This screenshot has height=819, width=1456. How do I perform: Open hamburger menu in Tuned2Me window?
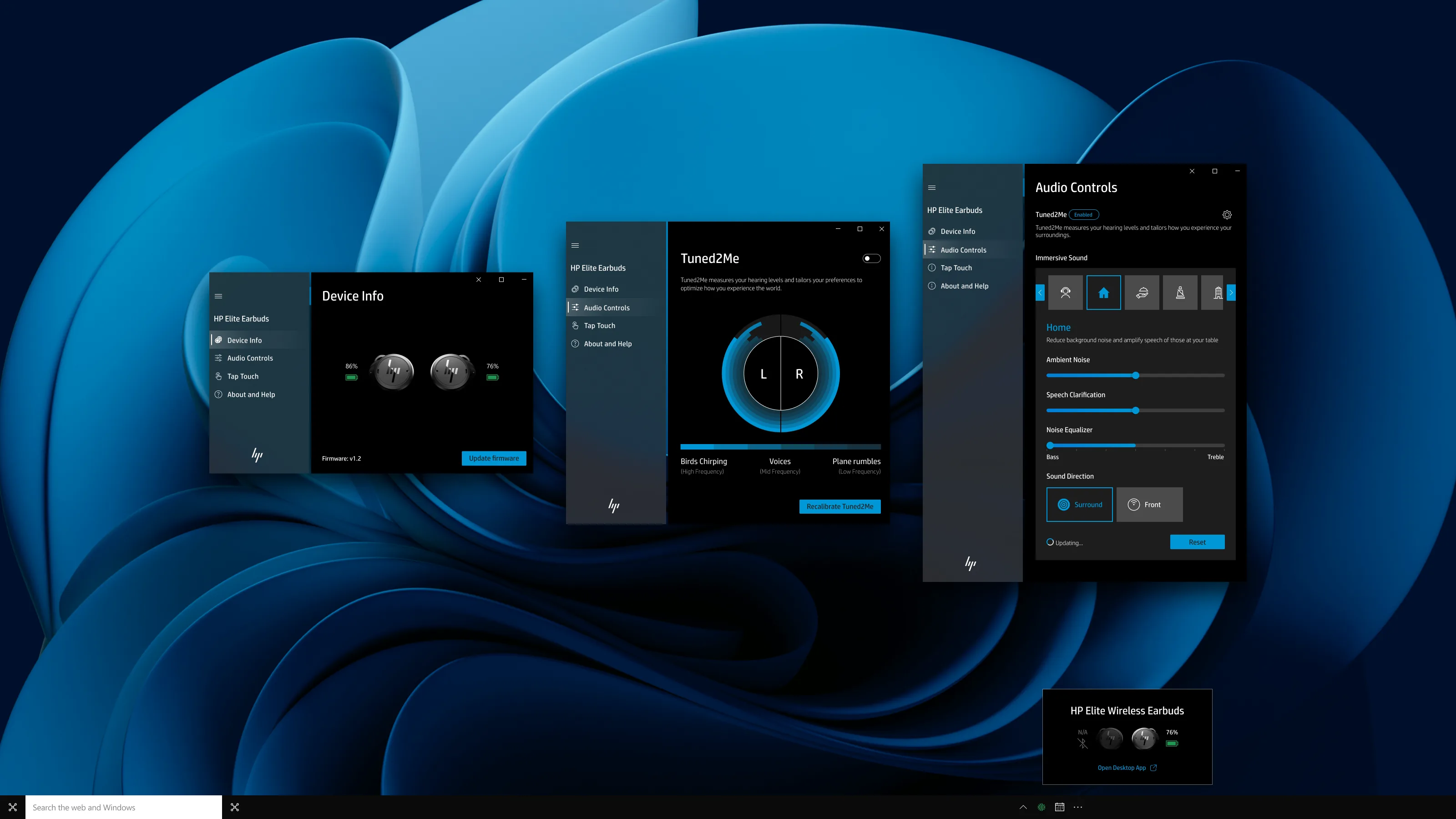point(575,245)
